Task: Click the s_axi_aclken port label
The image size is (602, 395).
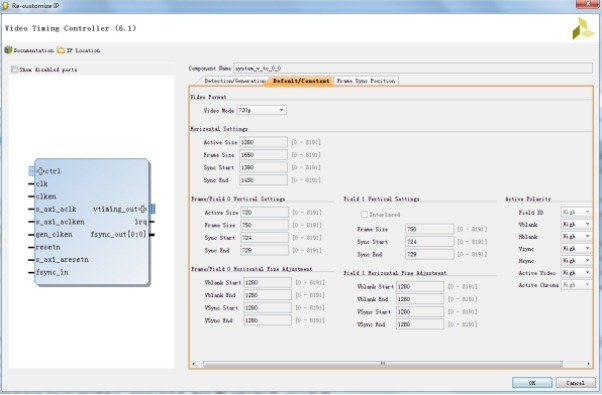Action: pos(60,222)
